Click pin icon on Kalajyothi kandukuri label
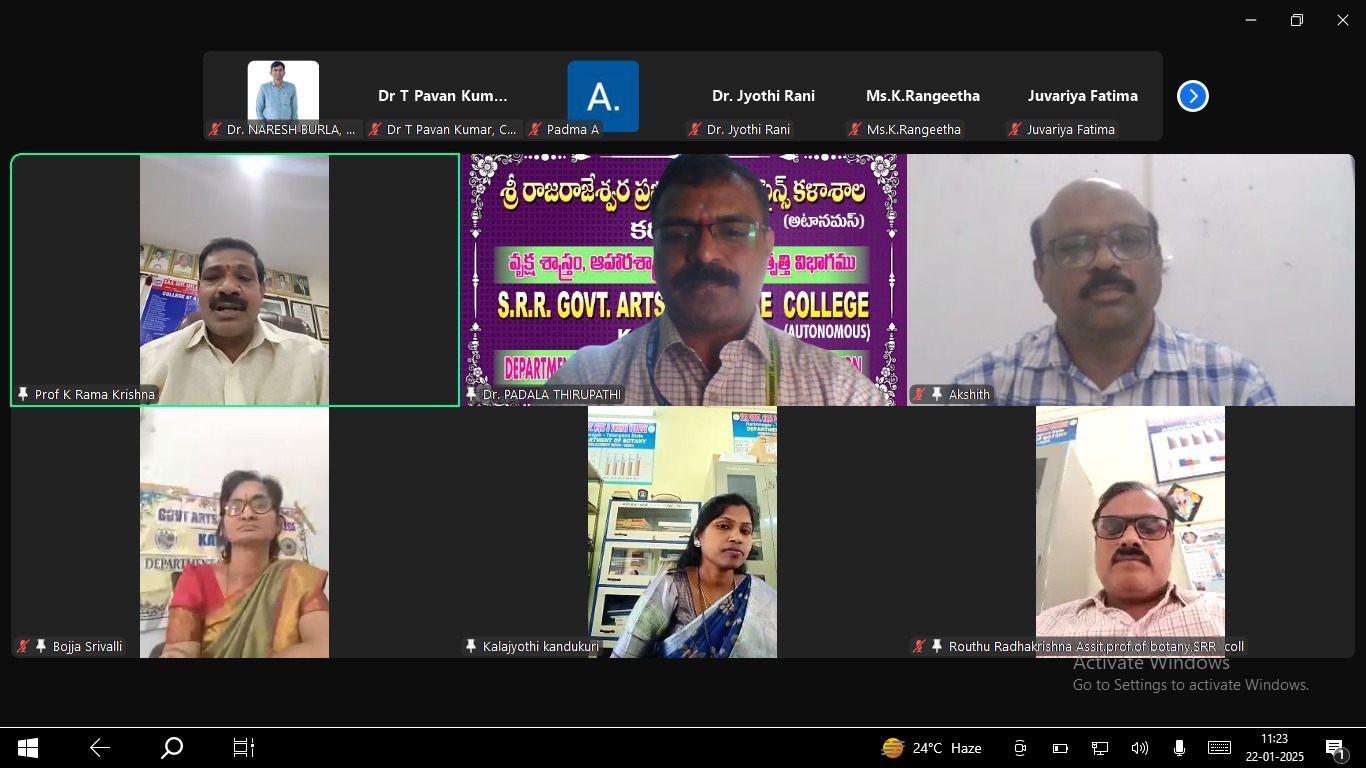This screenshot has height=768, width=1366. 471,647
